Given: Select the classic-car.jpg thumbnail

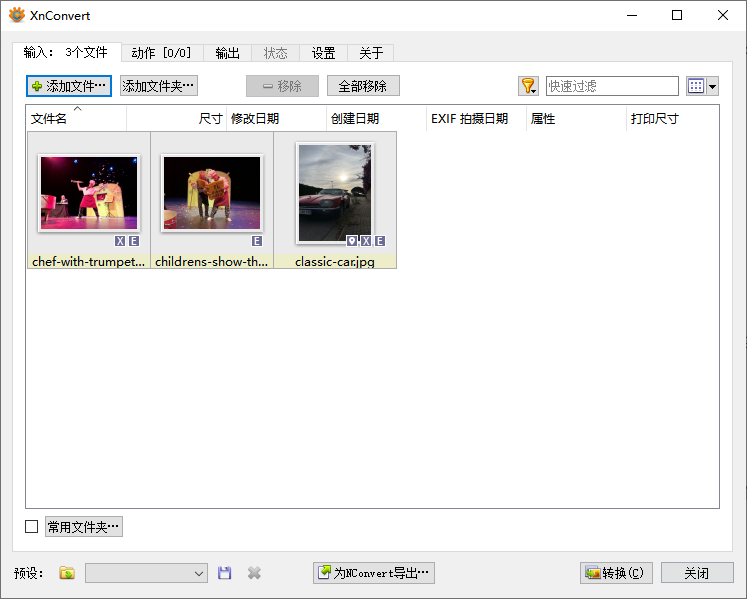Looking at the screenshot, I should pyautogui.click(x=335, y=195).
